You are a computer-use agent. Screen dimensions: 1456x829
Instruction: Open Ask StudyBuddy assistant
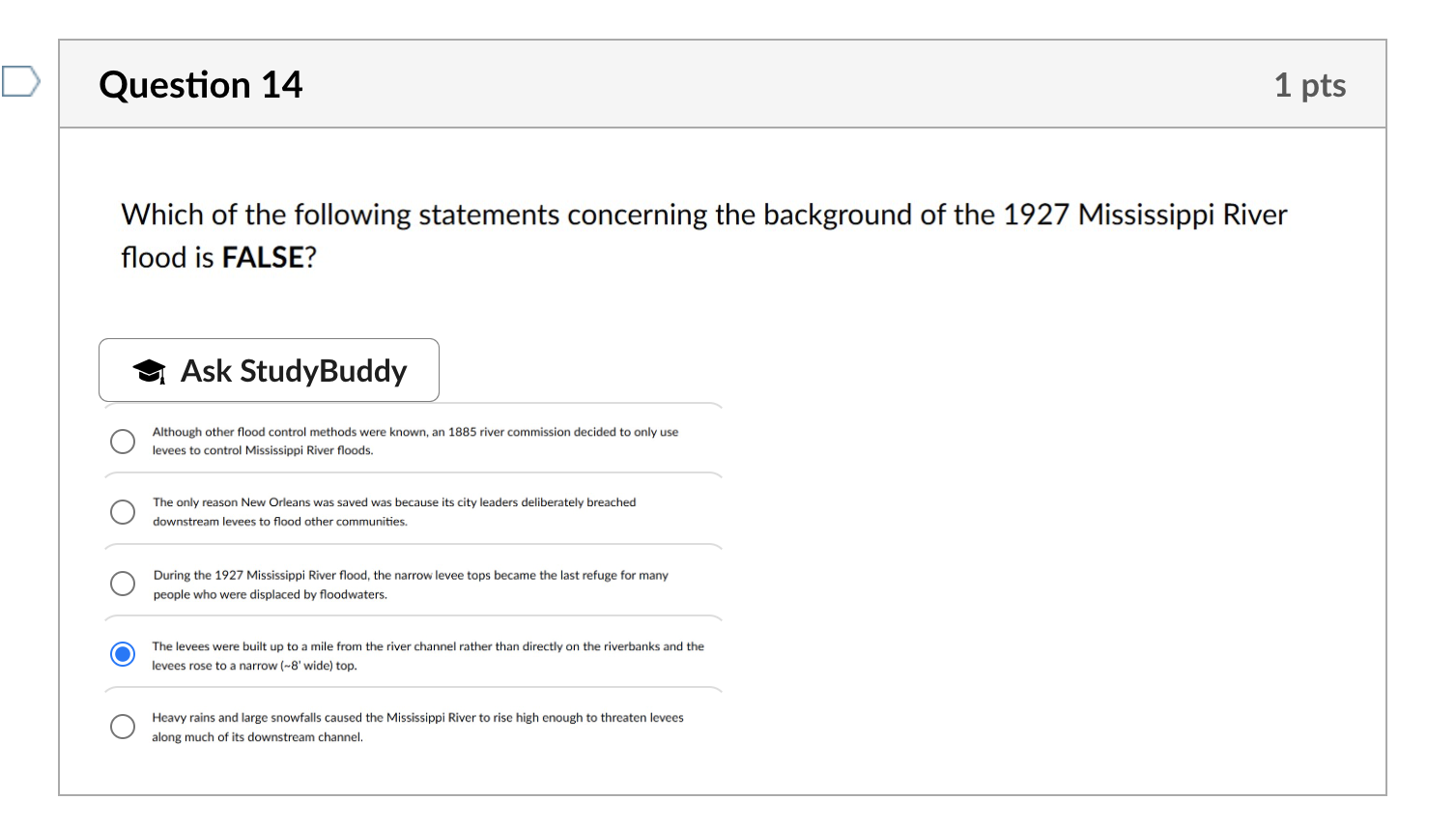point(269,370)
